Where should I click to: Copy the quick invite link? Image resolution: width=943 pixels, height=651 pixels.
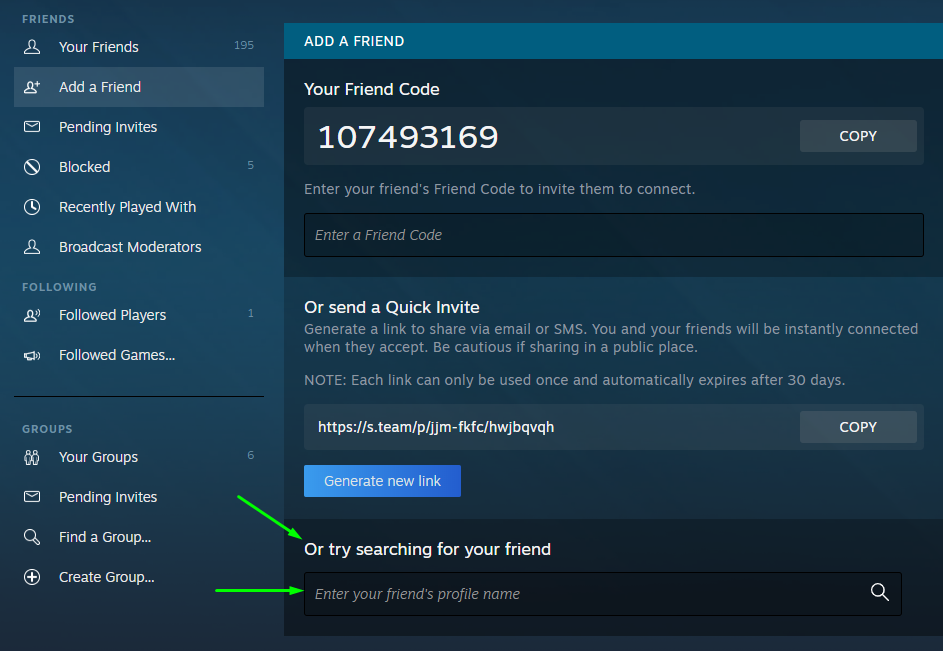(x=858, y=427)
